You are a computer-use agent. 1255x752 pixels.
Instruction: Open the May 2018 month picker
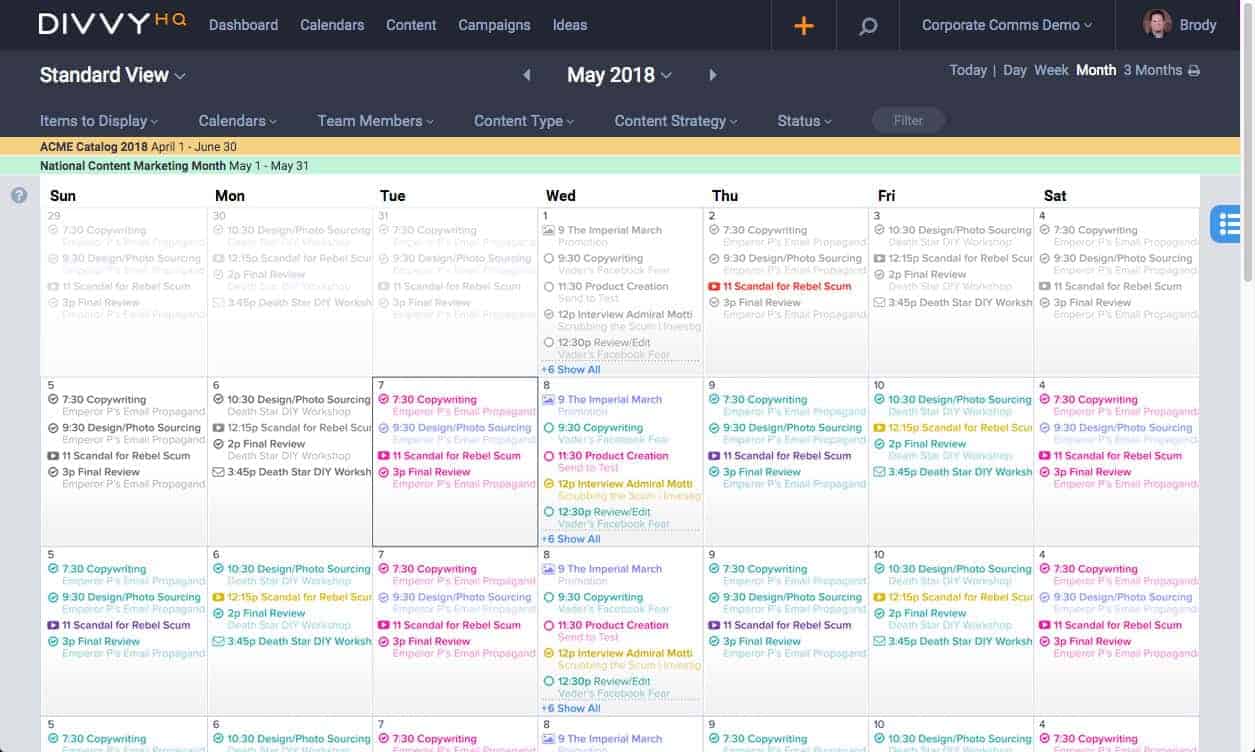pyautogui.click(x=619, y=75)
